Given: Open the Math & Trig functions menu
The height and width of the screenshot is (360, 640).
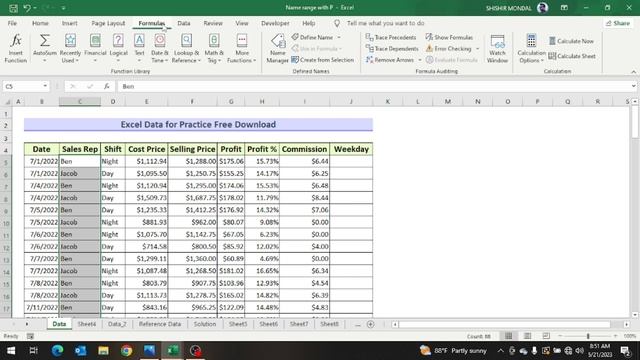Looking at the screenshot, I should point(214,48).
